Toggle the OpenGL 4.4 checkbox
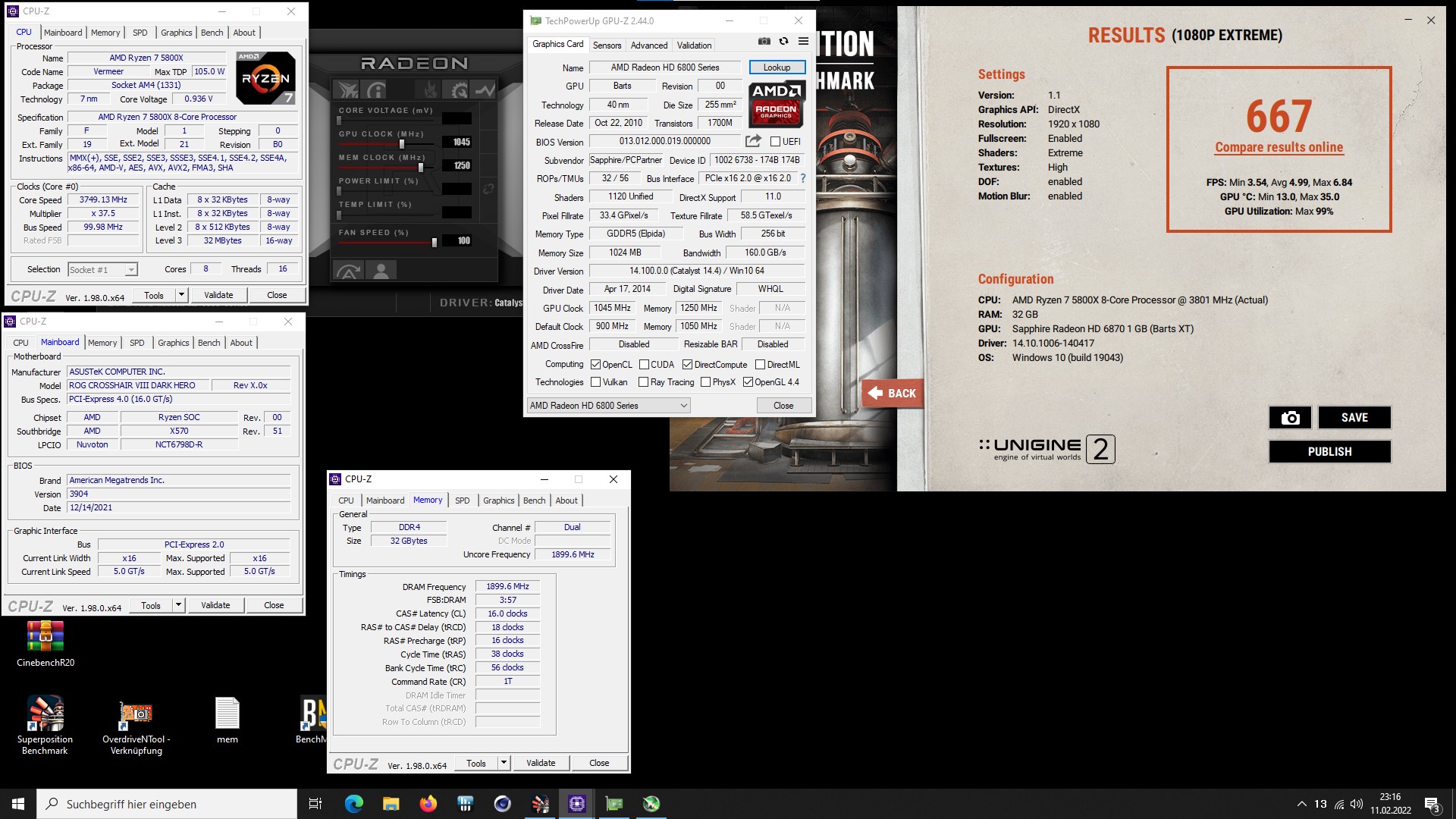 point(748,382)
